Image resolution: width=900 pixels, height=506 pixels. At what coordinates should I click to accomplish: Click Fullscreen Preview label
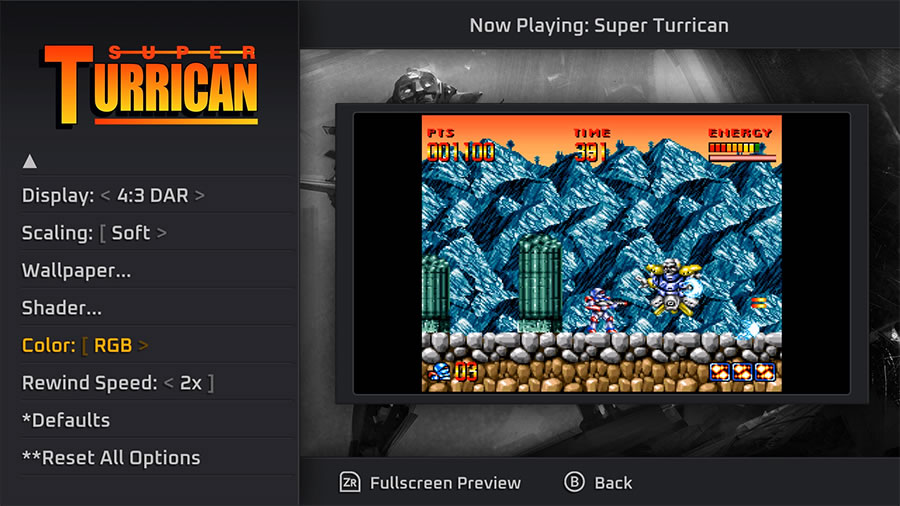click(x=445, y=483)
